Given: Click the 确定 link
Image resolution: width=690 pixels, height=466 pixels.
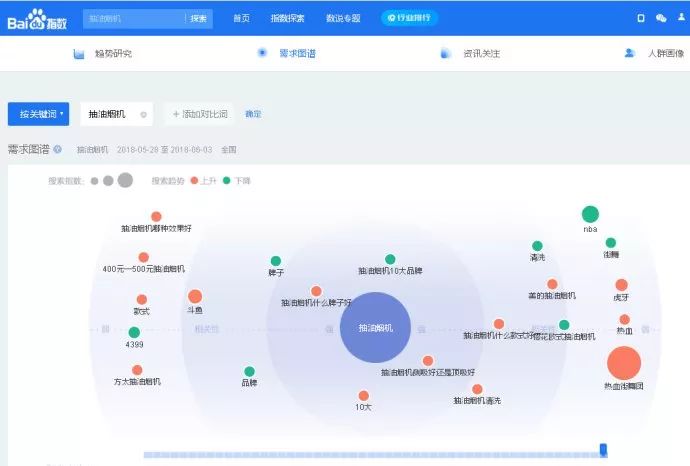Looking at the screenshot, I should (x=253, y=114).
